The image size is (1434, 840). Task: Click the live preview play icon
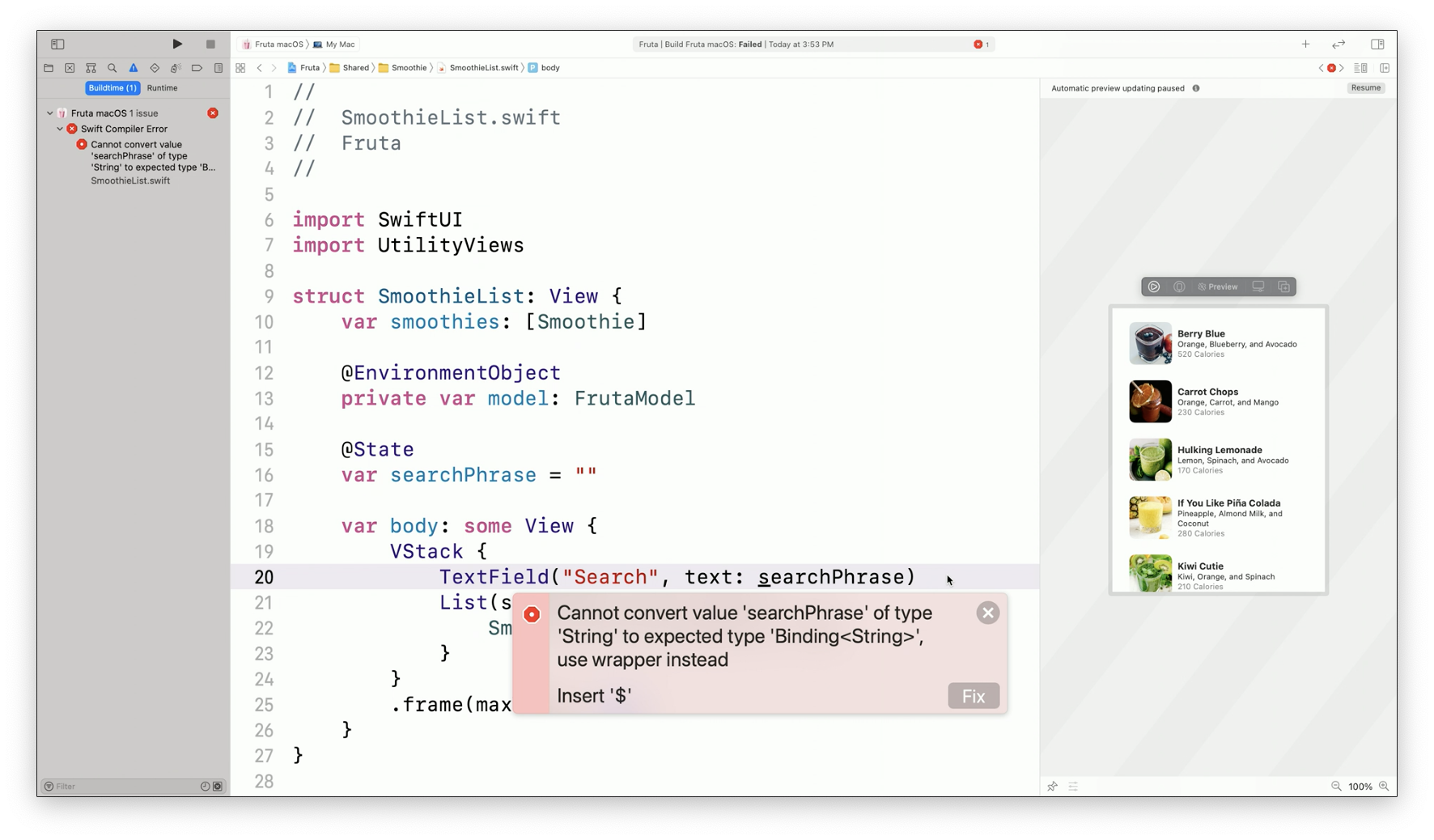point(1154,286)
